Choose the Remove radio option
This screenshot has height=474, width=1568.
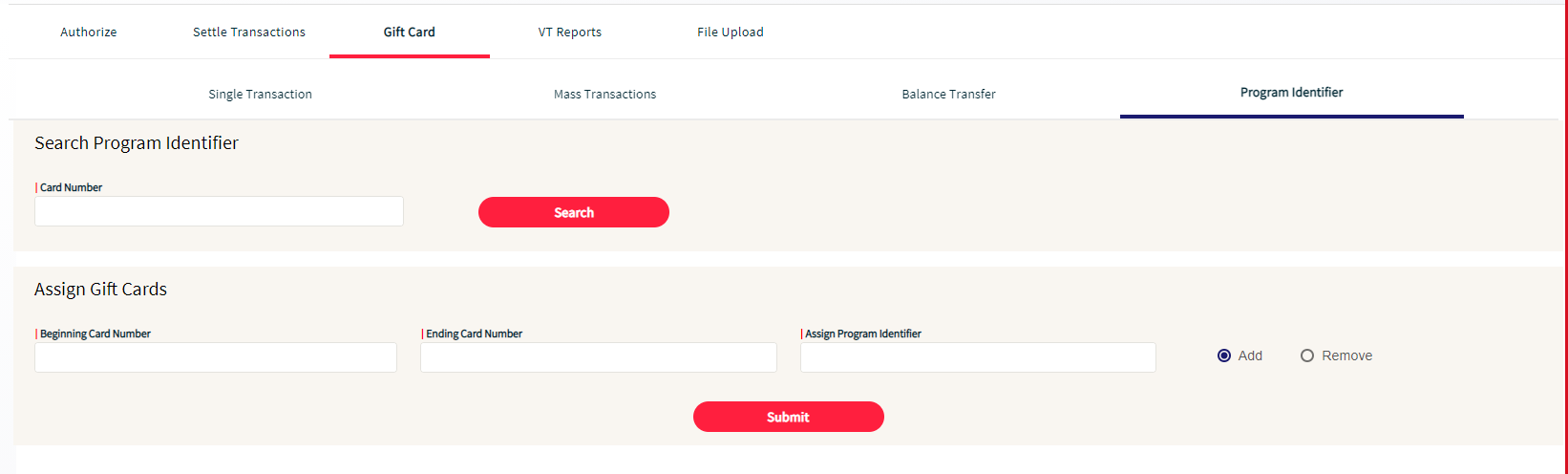[x=1307, y=355]
